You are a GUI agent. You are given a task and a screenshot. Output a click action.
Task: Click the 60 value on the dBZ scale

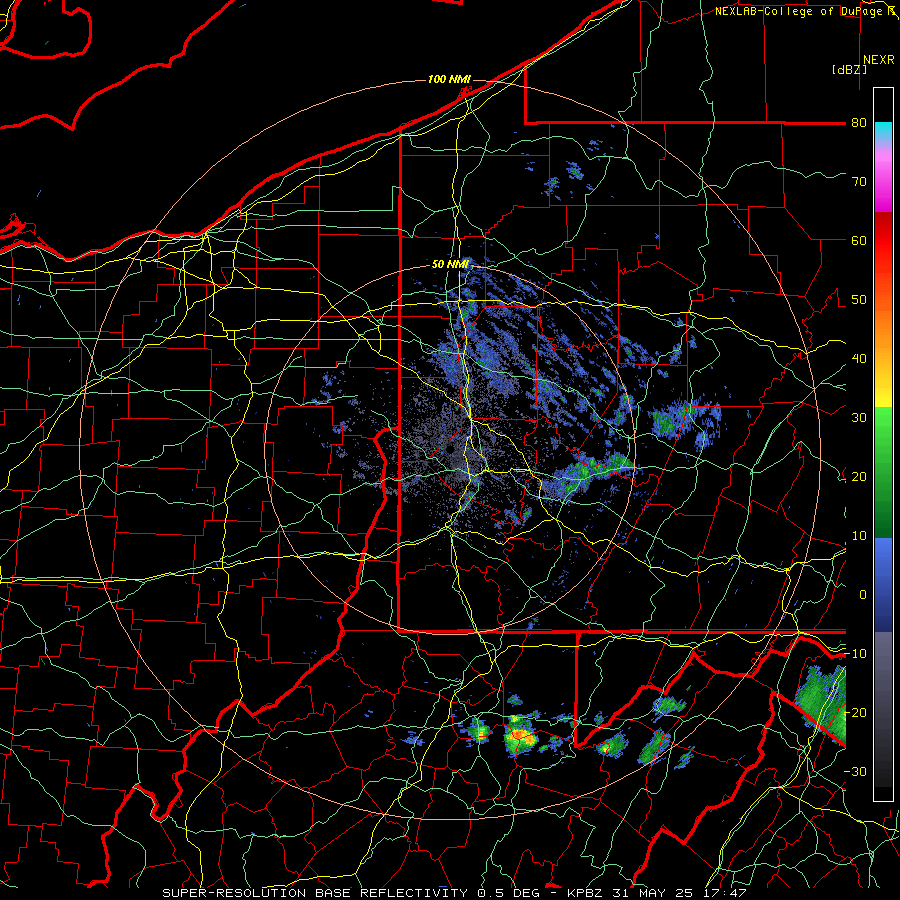click(859, 240)
